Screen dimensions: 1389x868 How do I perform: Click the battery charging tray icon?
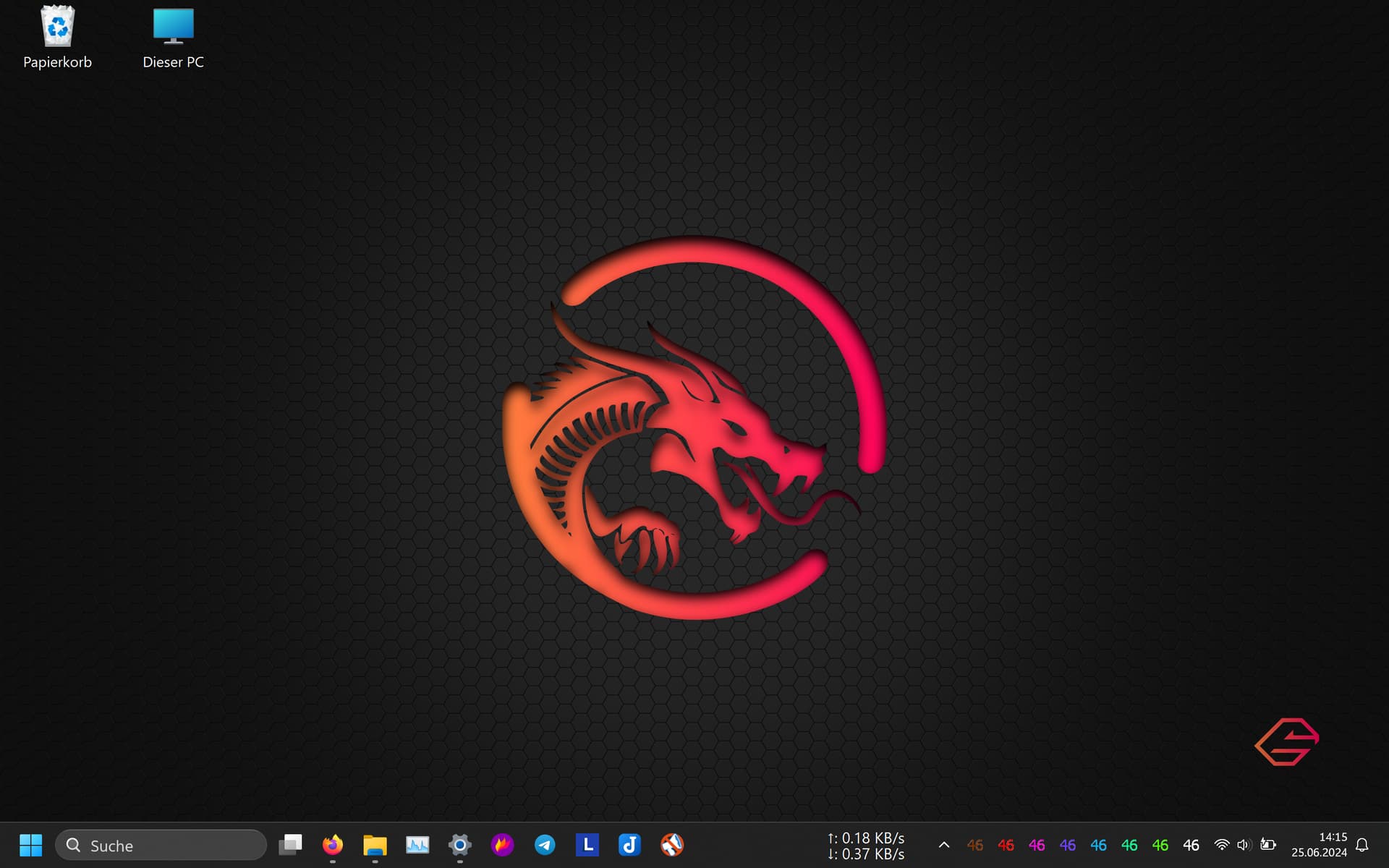pyautogui.click(x=1268, y=844)
